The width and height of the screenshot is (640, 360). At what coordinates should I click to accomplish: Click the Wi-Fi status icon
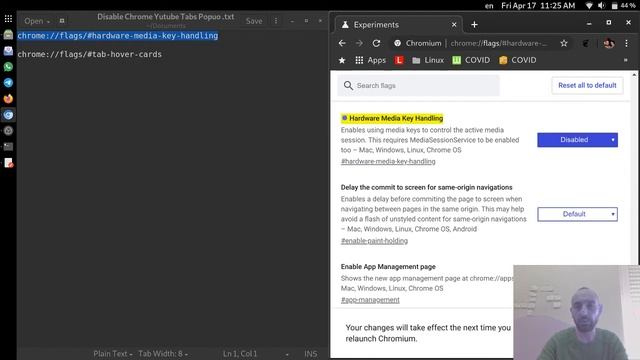point(589,6)
